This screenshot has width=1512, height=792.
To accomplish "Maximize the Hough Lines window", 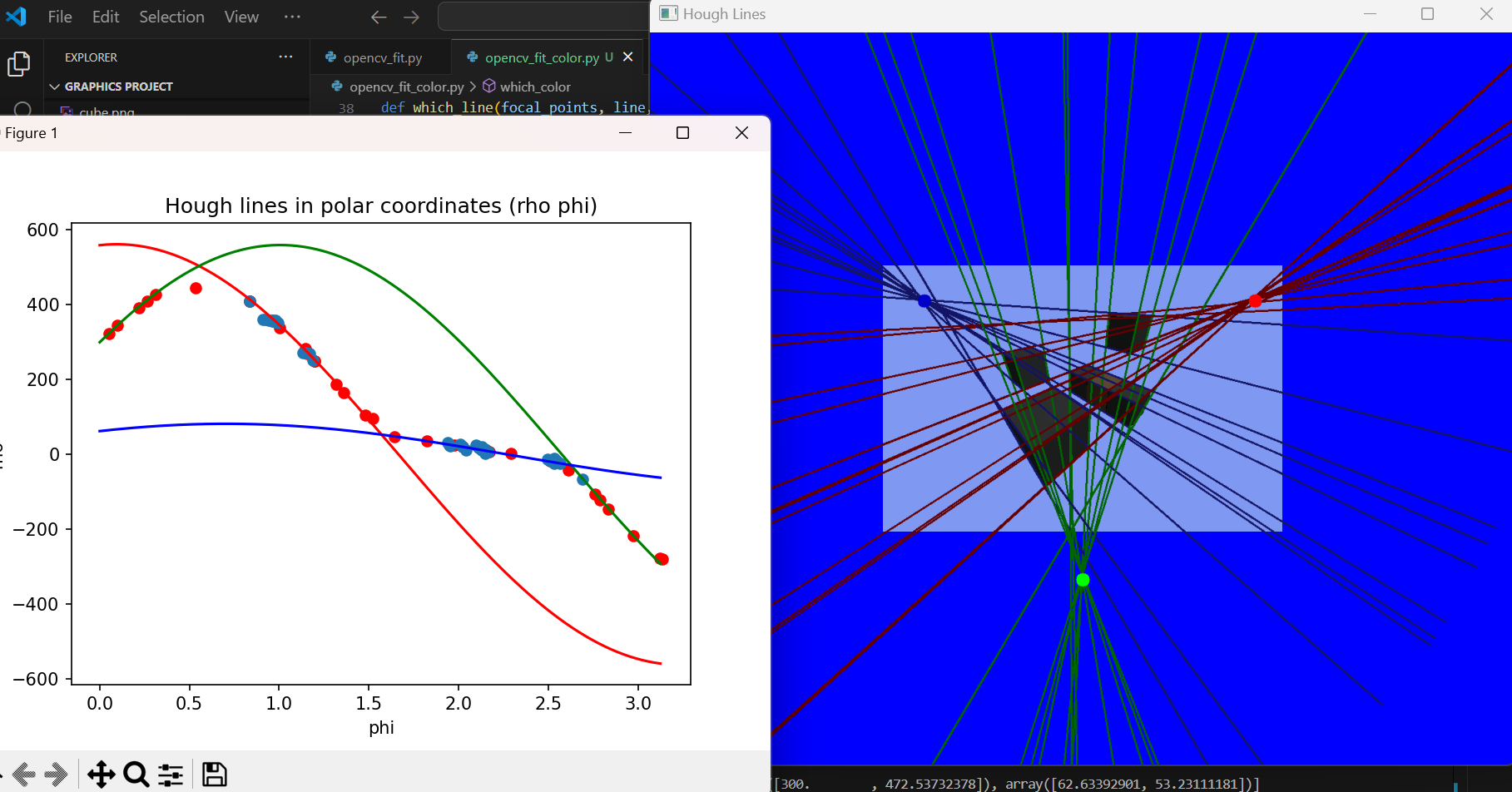I will coord(1427,14).
